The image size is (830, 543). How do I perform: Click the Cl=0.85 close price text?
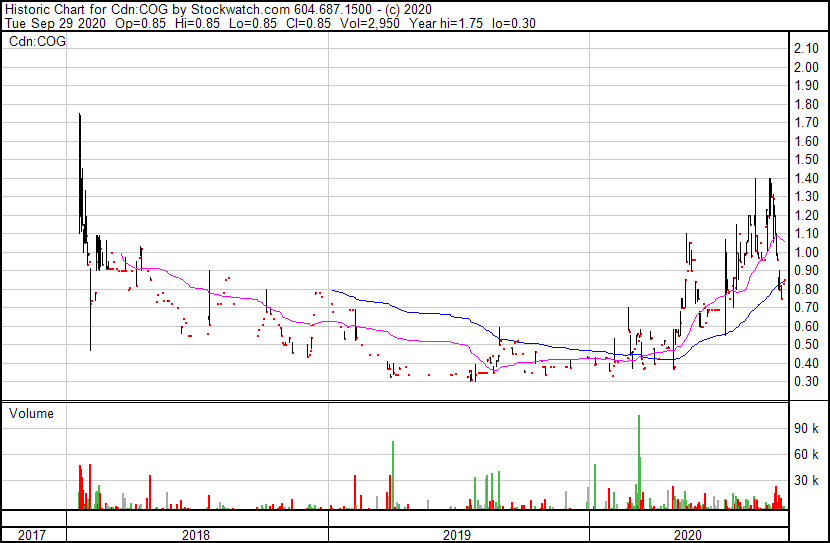[308, 23]
